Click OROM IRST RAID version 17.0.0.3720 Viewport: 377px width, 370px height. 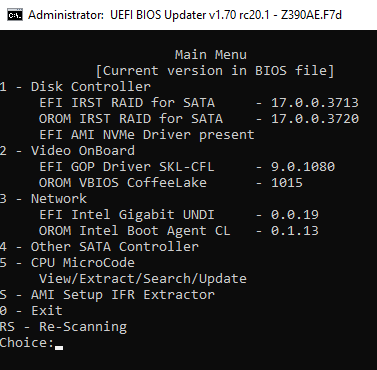click(x=315, y=119)
